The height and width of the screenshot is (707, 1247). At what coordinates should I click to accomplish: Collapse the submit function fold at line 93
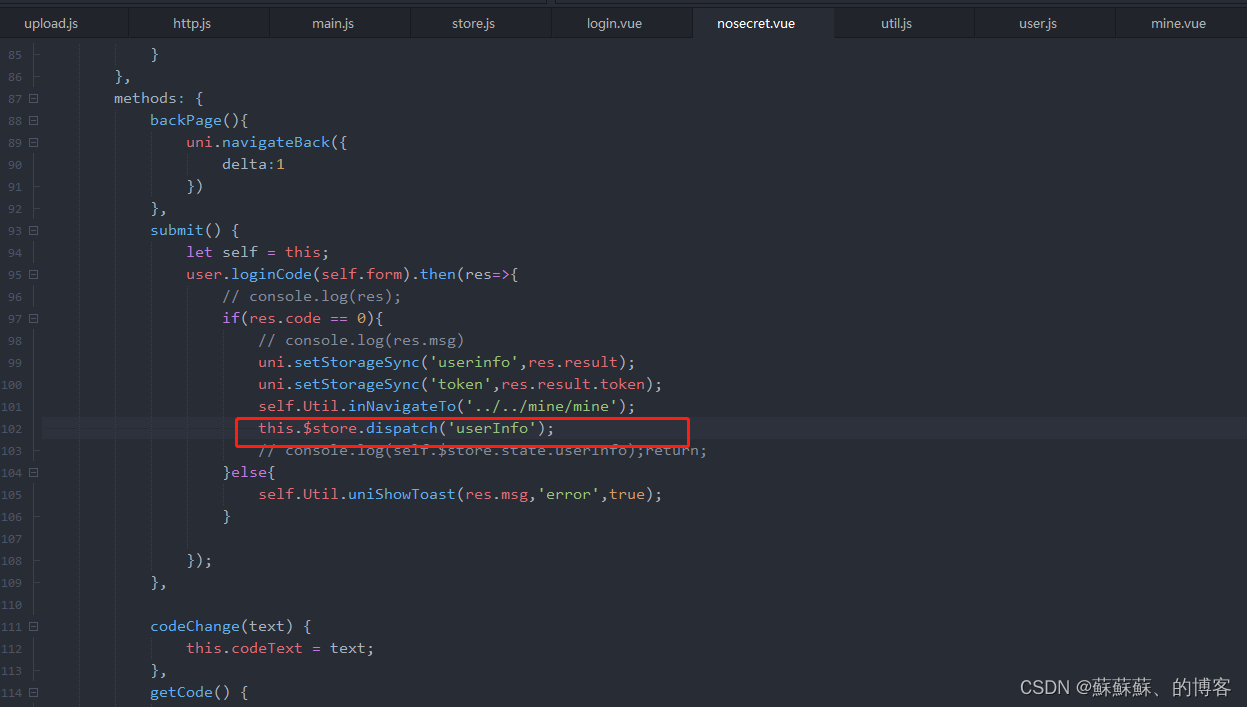point(34,230)
